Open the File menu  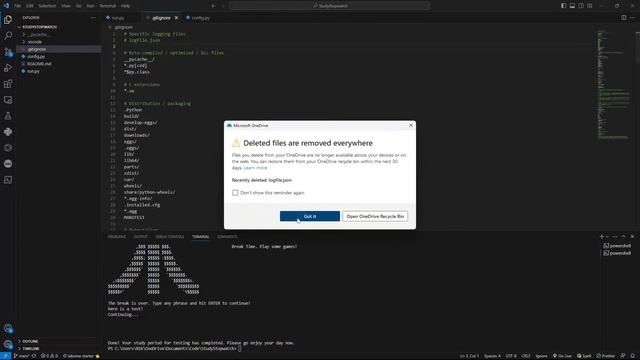[17, 6]
